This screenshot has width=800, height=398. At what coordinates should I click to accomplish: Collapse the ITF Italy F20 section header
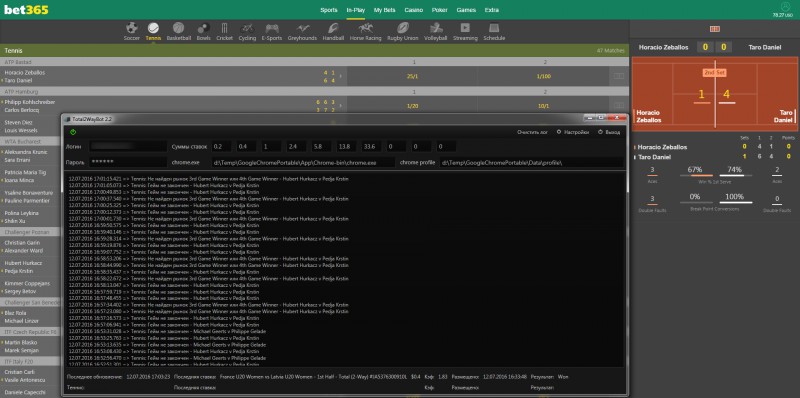tap(31, 361)
